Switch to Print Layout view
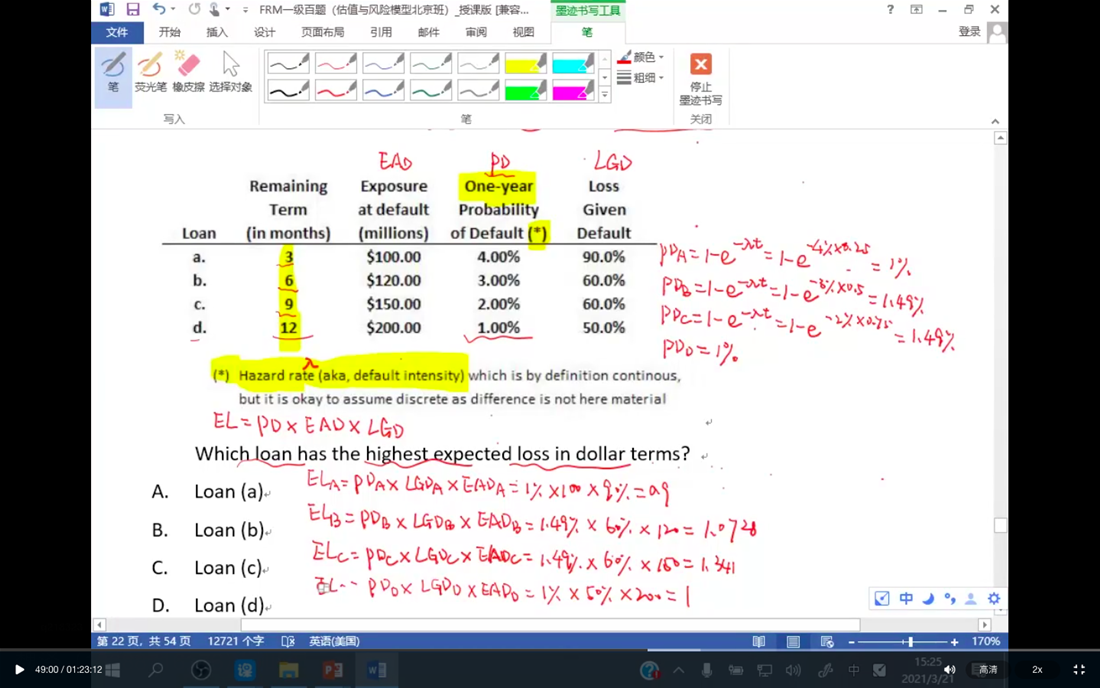The image size is (1100, 688). point(793,642)
